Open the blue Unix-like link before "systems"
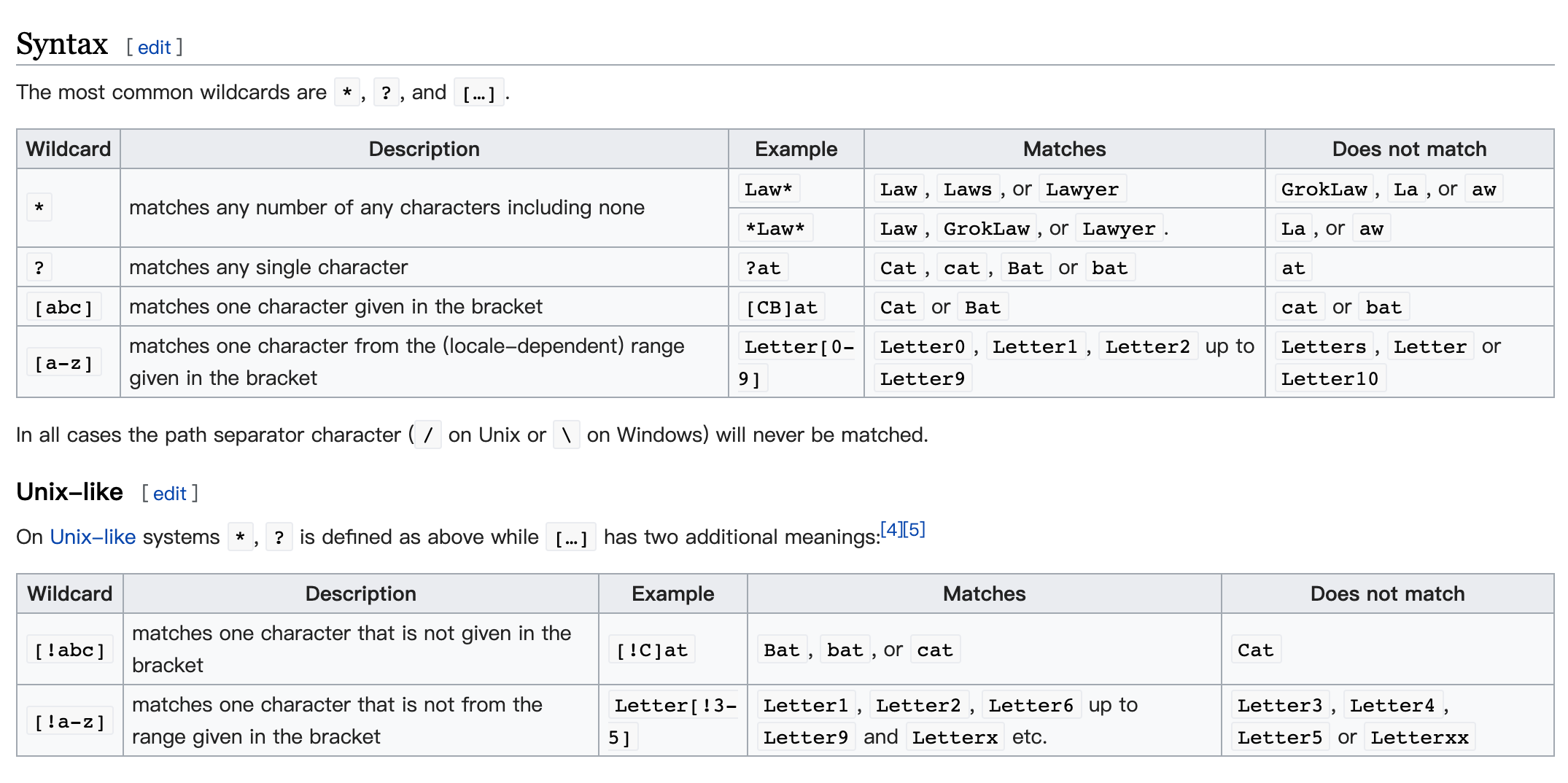Image resolution: width=1568 pixels, height=783 pixels. point(93,537)
